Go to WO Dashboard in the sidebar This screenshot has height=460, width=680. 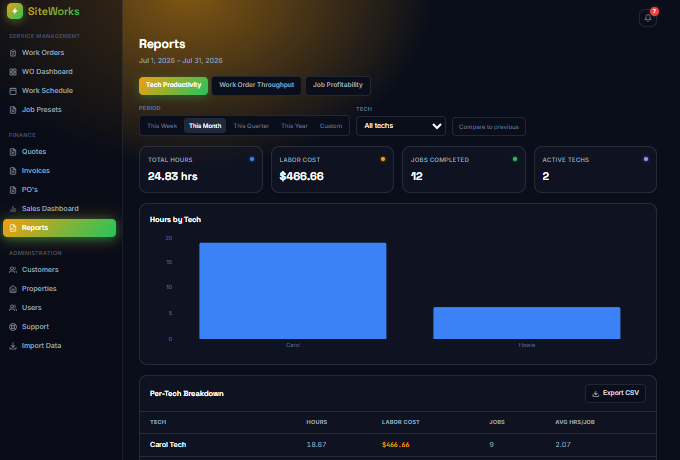[x=59, y=72]
